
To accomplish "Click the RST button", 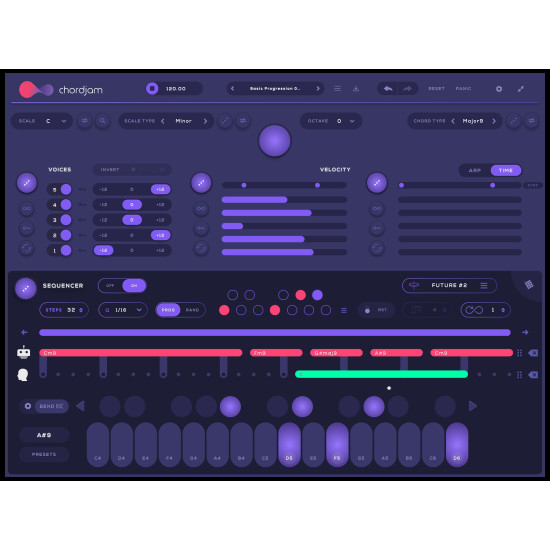I will 376,310.
